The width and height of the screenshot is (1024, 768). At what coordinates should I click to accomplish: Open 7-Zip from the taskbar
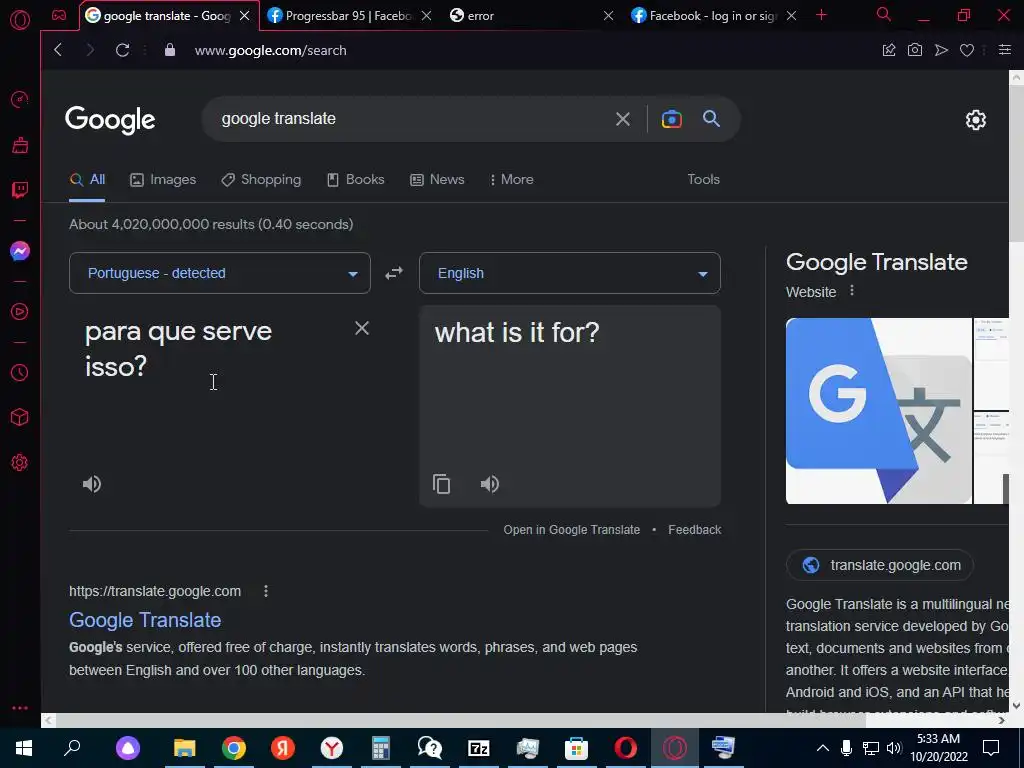pos(479,748)
